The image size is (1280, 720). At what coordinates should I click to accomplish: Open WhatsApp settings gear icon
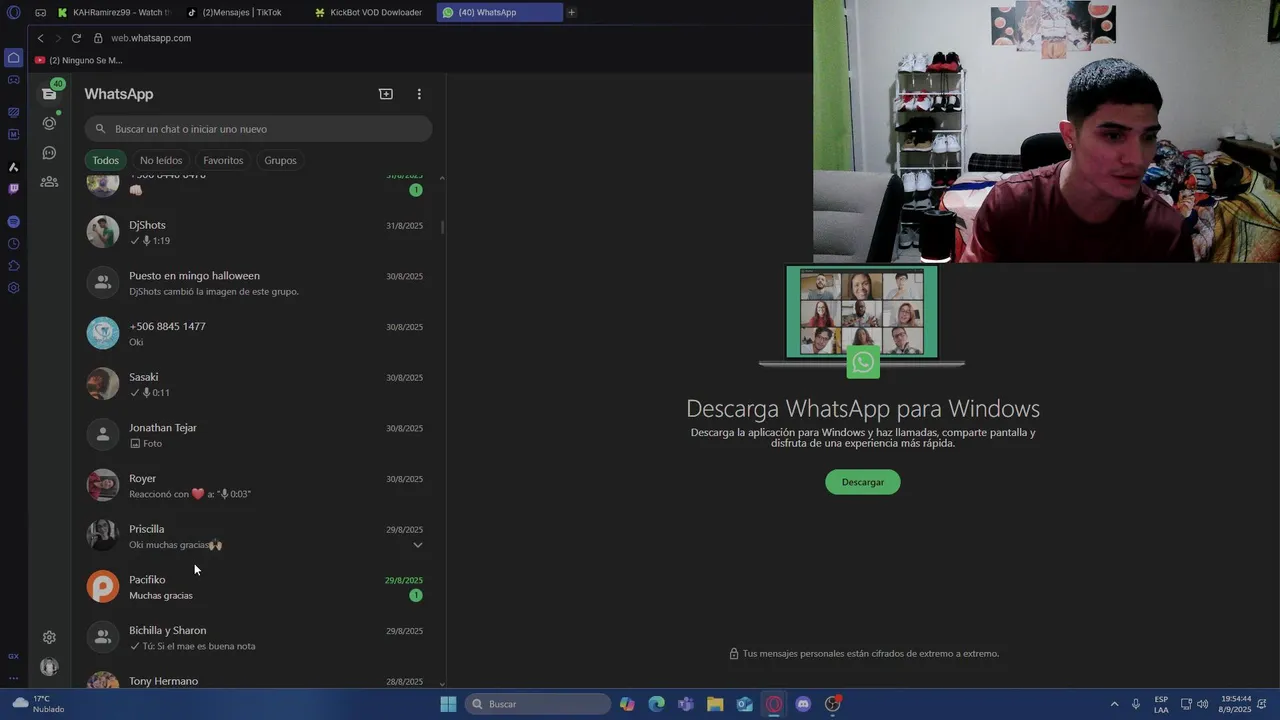[x=49, y=637]
